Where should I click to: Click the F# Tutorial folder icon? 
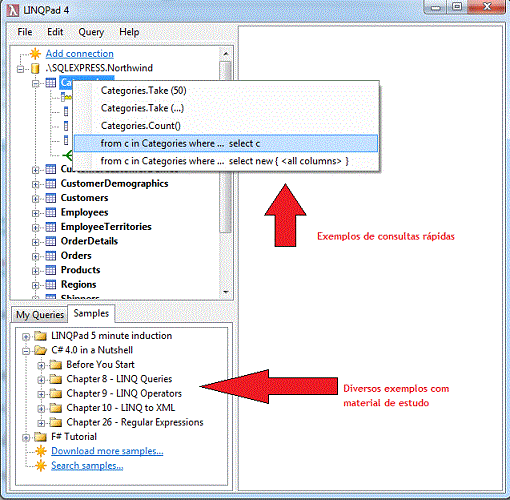point(41,437)
